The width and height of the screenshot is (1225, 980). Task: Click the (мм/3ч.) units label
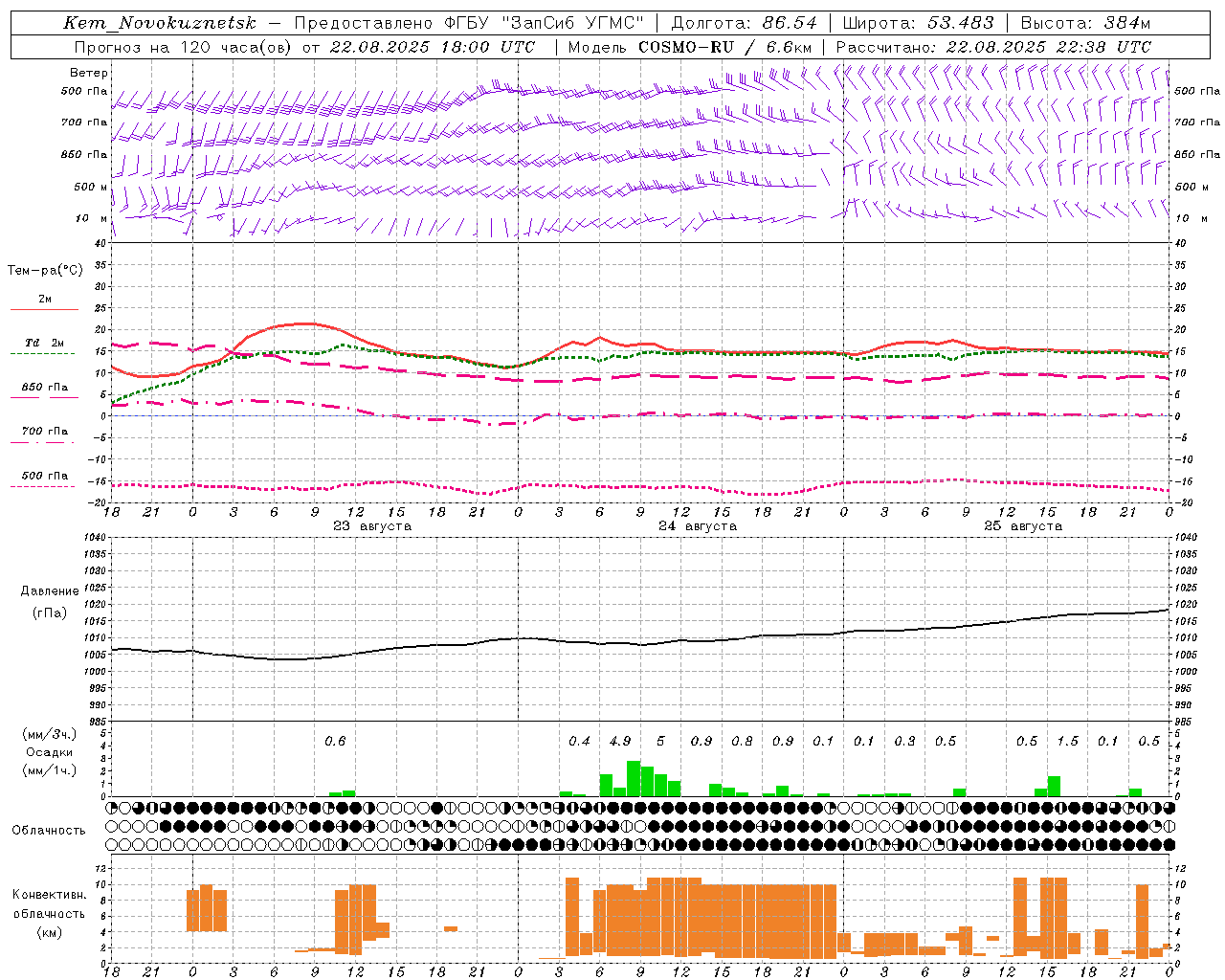[x=50, y=734]
